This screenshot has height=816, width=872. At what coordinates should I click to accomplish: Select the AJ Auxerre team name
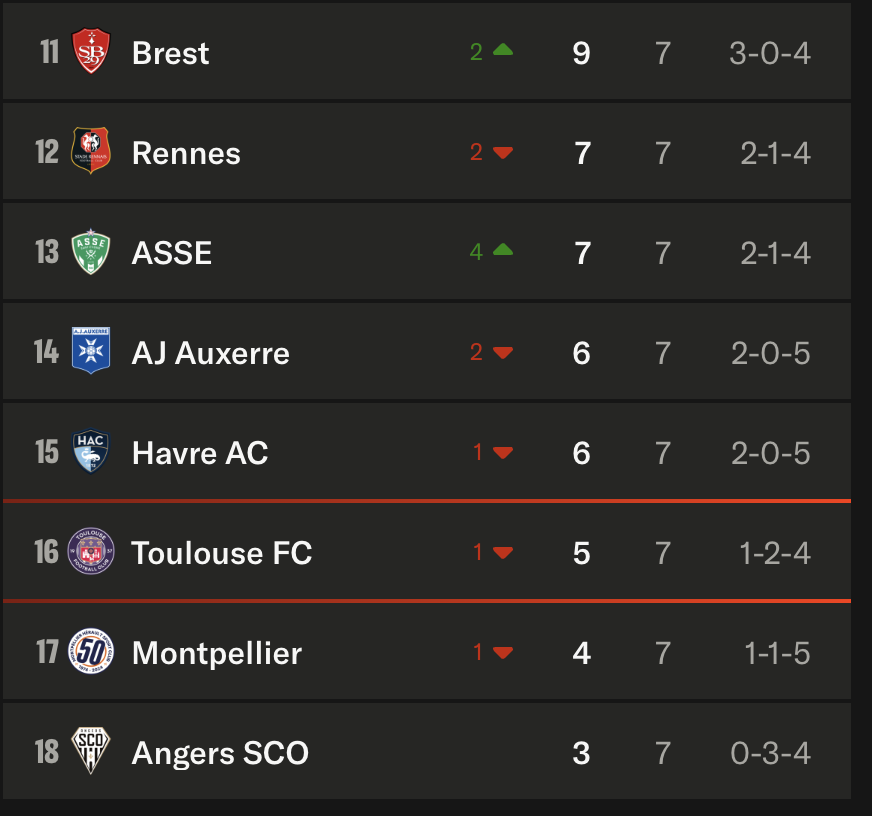point(211,353)
